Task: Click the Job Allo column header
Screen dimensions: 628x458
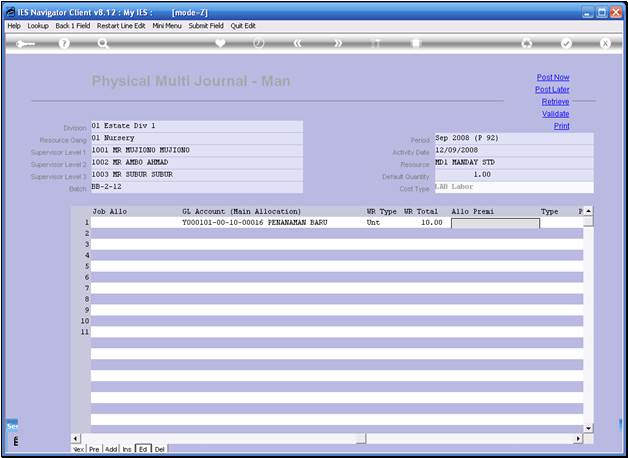Action: (110, 211)
